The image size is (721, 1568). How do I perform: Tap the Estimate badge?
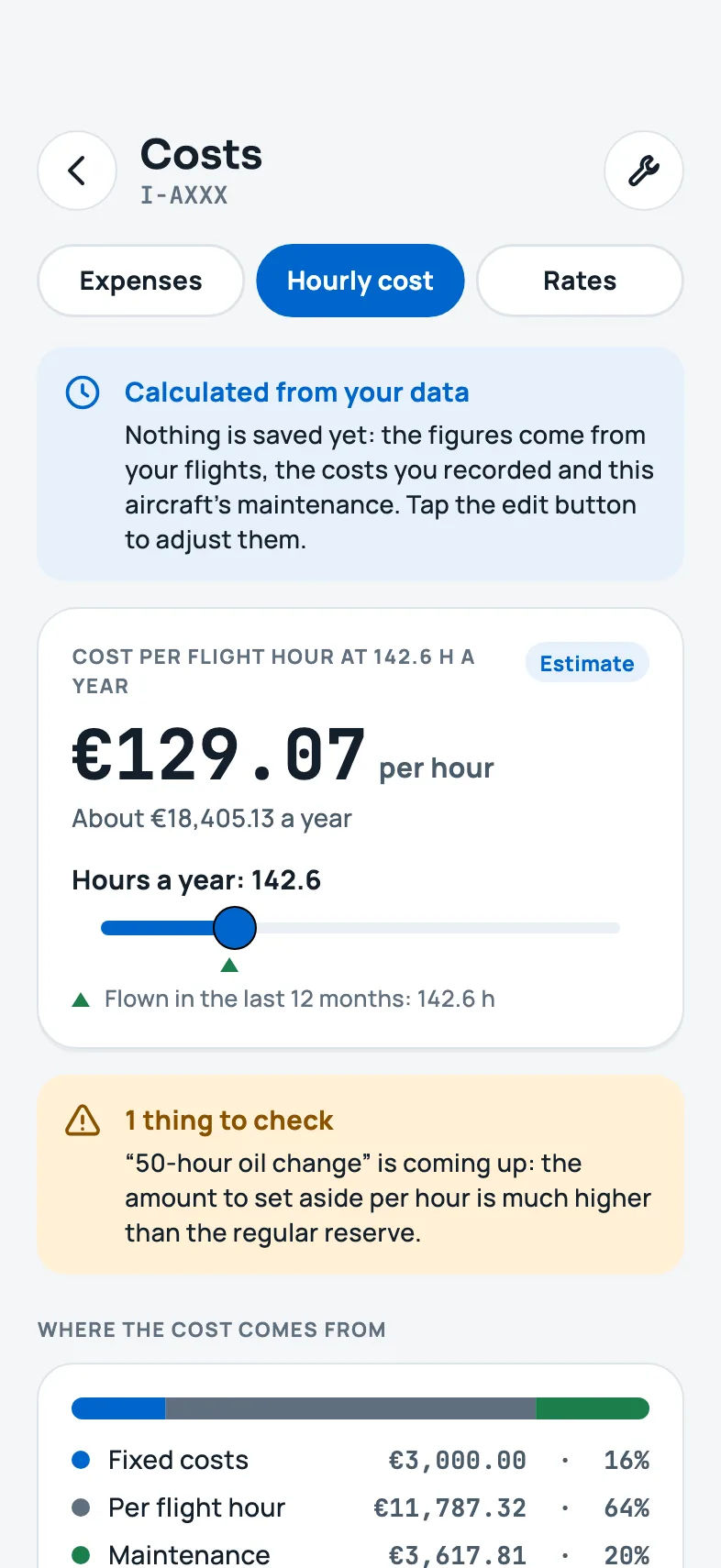pyautogui.click(x=587, y=663)
